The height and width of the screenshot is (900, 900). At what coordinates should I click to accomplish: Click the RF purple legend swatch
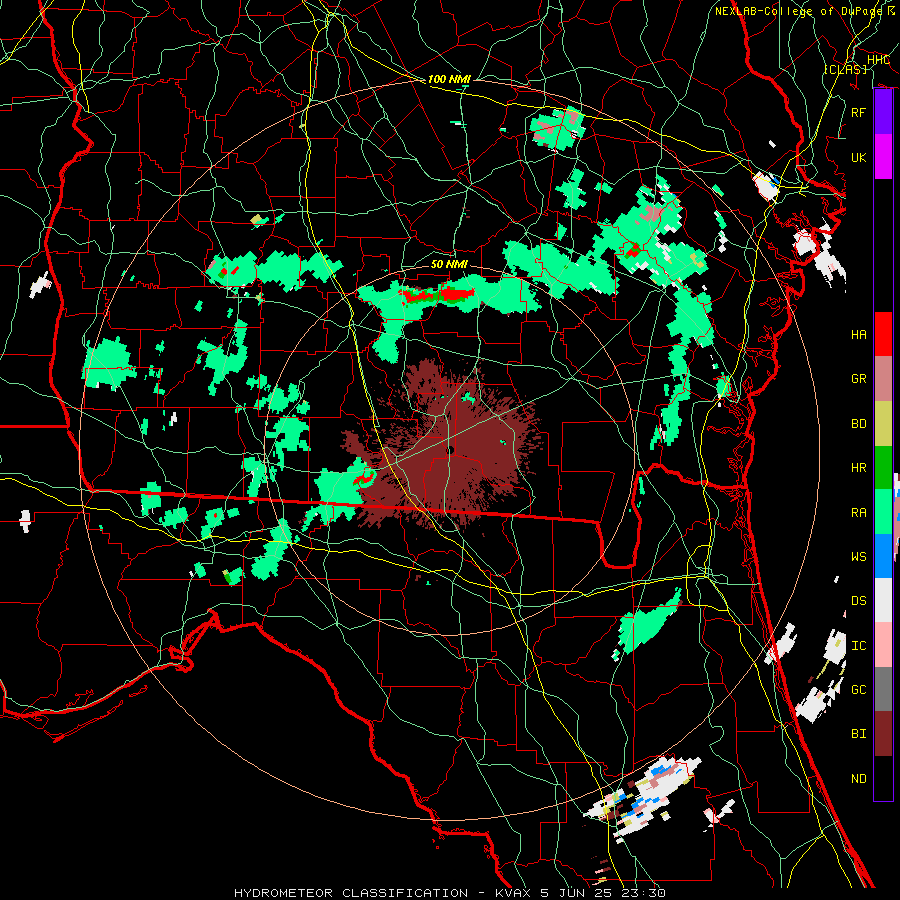tap(883, 112)
